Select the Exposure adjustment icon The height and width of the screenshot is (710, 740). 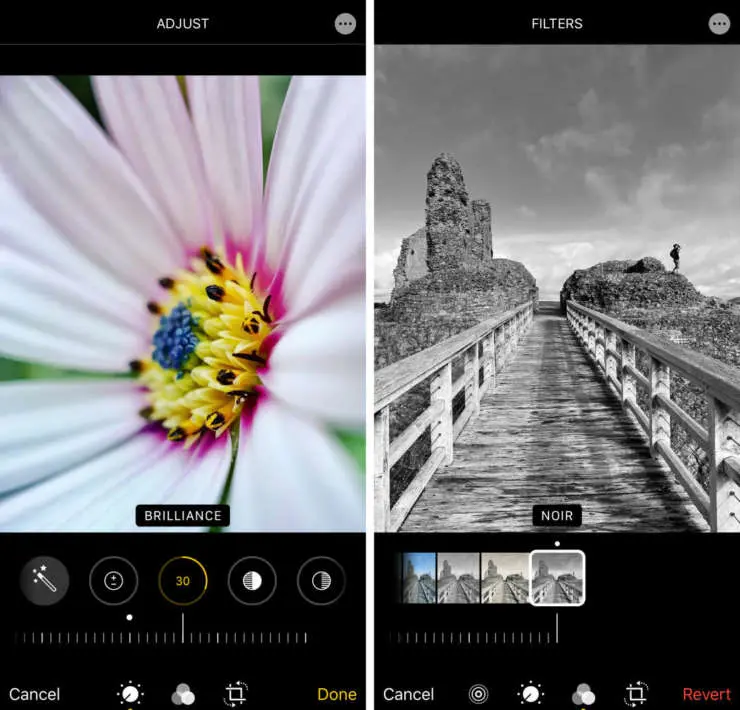point(114,581)
